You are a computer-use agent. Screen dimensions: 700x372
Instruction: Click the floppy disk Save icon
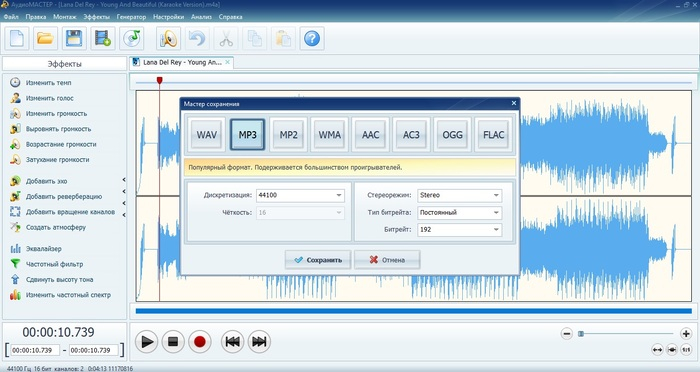74,38
